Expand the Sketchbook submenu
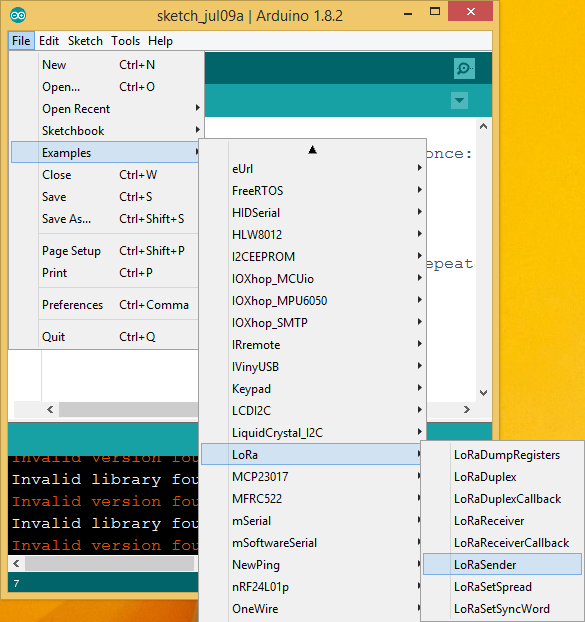Viewport: 585px width, 622px height. tap(105, 131)
